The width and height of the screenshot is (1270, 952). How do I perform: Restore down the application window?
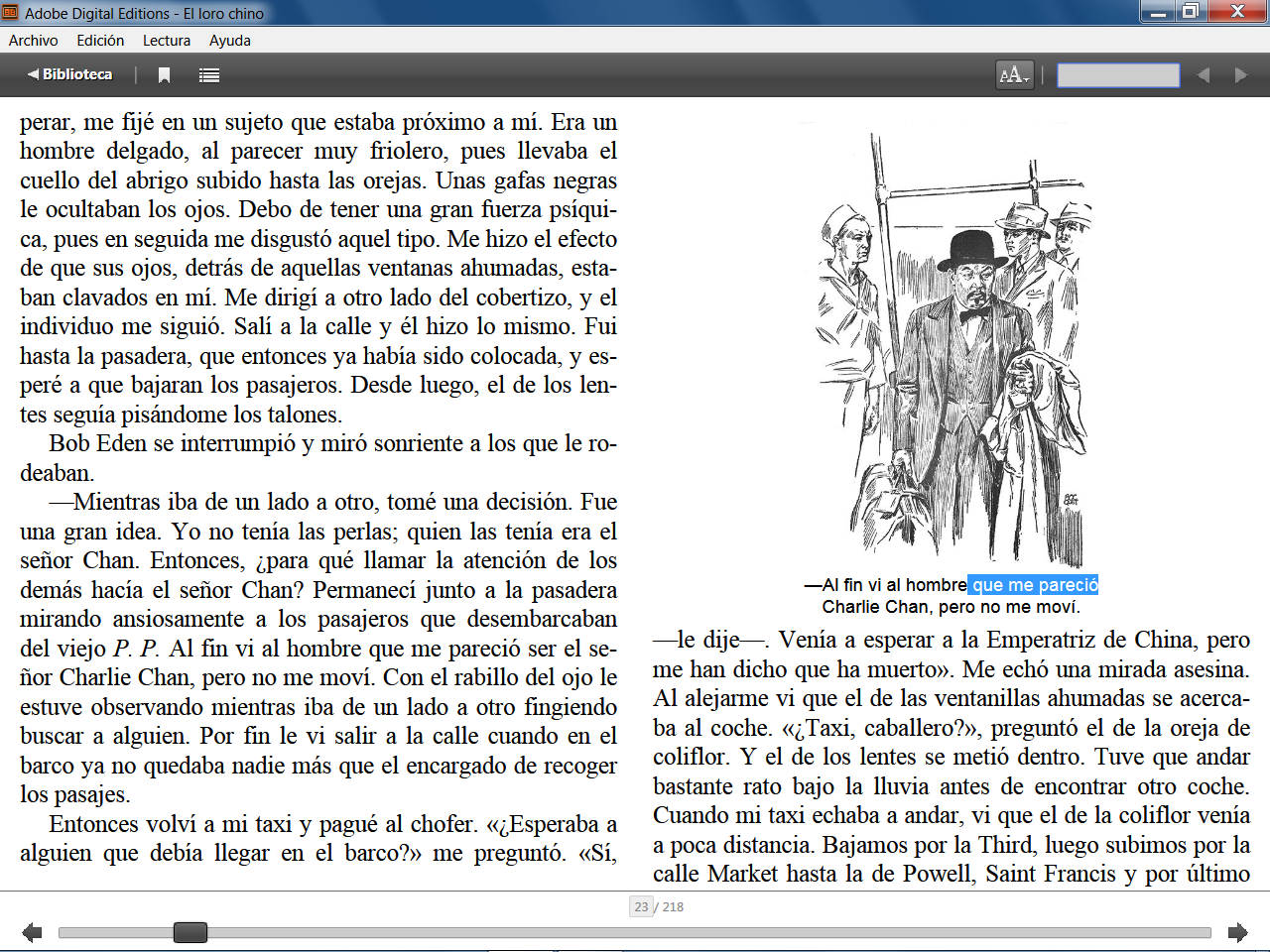(1190, 13)
